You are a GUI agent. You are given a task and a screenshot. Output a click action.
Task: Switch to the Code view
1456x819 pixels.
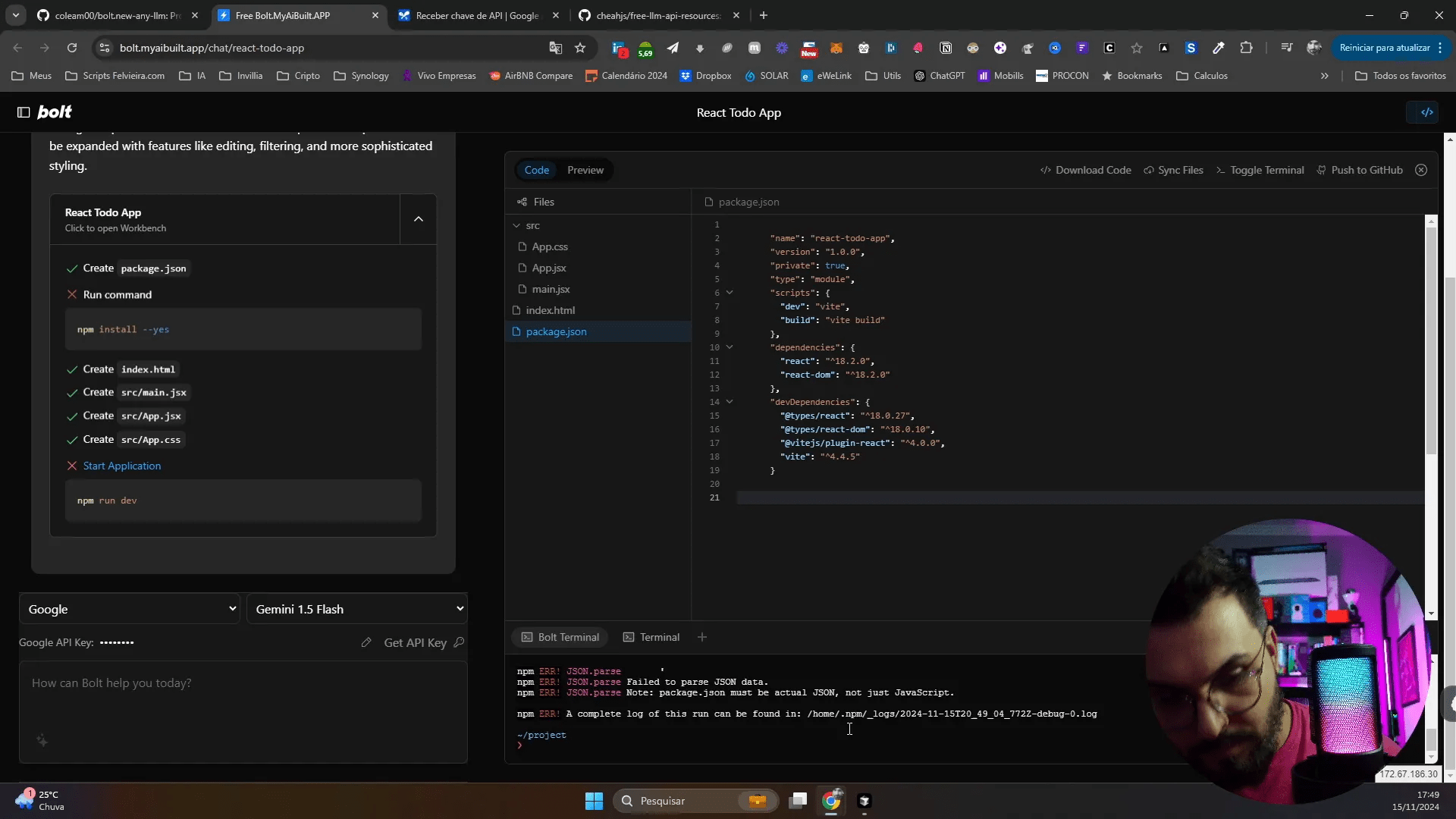537,170
